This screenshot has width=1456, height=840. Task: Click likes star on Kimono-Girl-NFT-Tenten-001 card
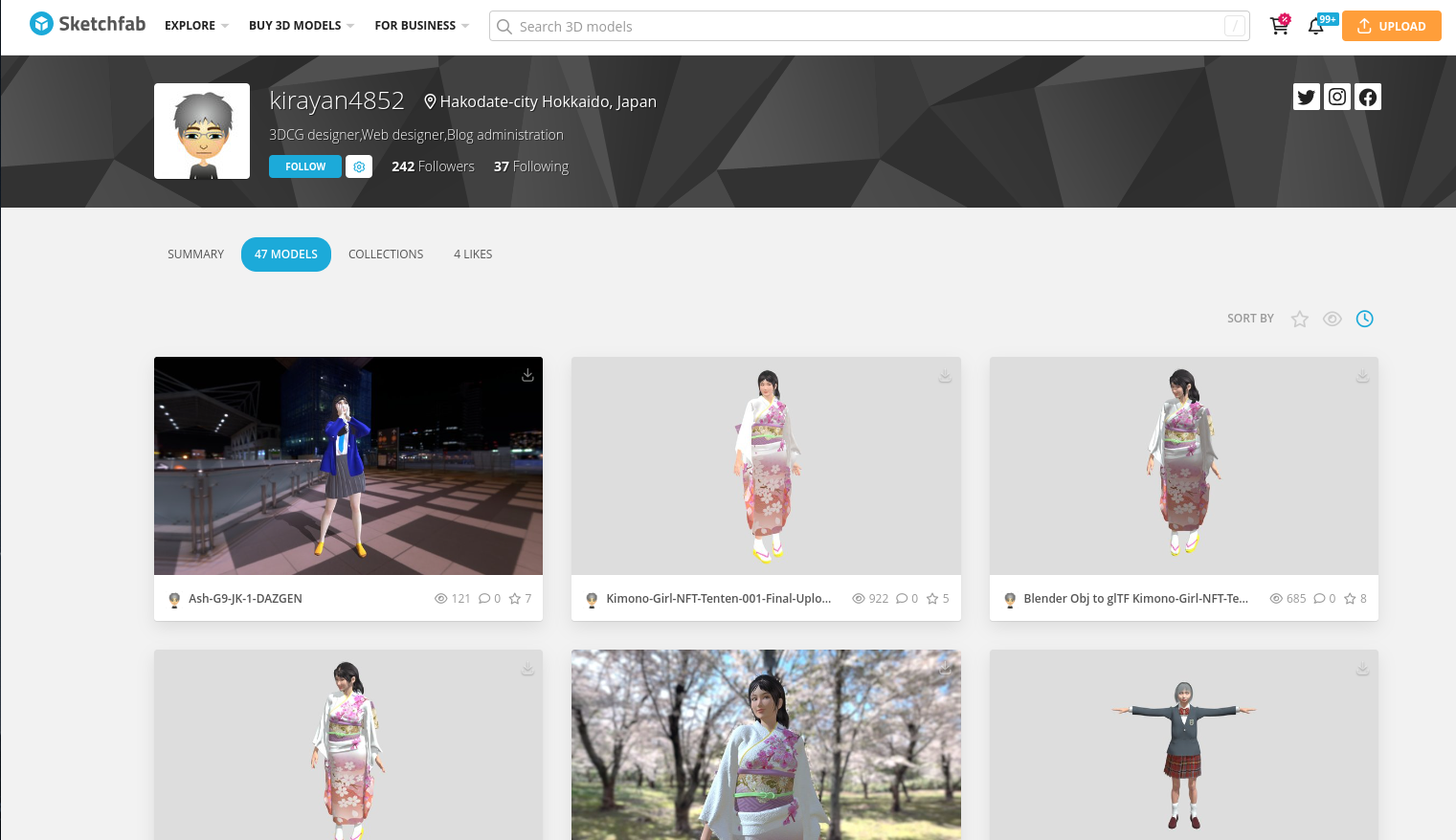click(x=932, y=599)
